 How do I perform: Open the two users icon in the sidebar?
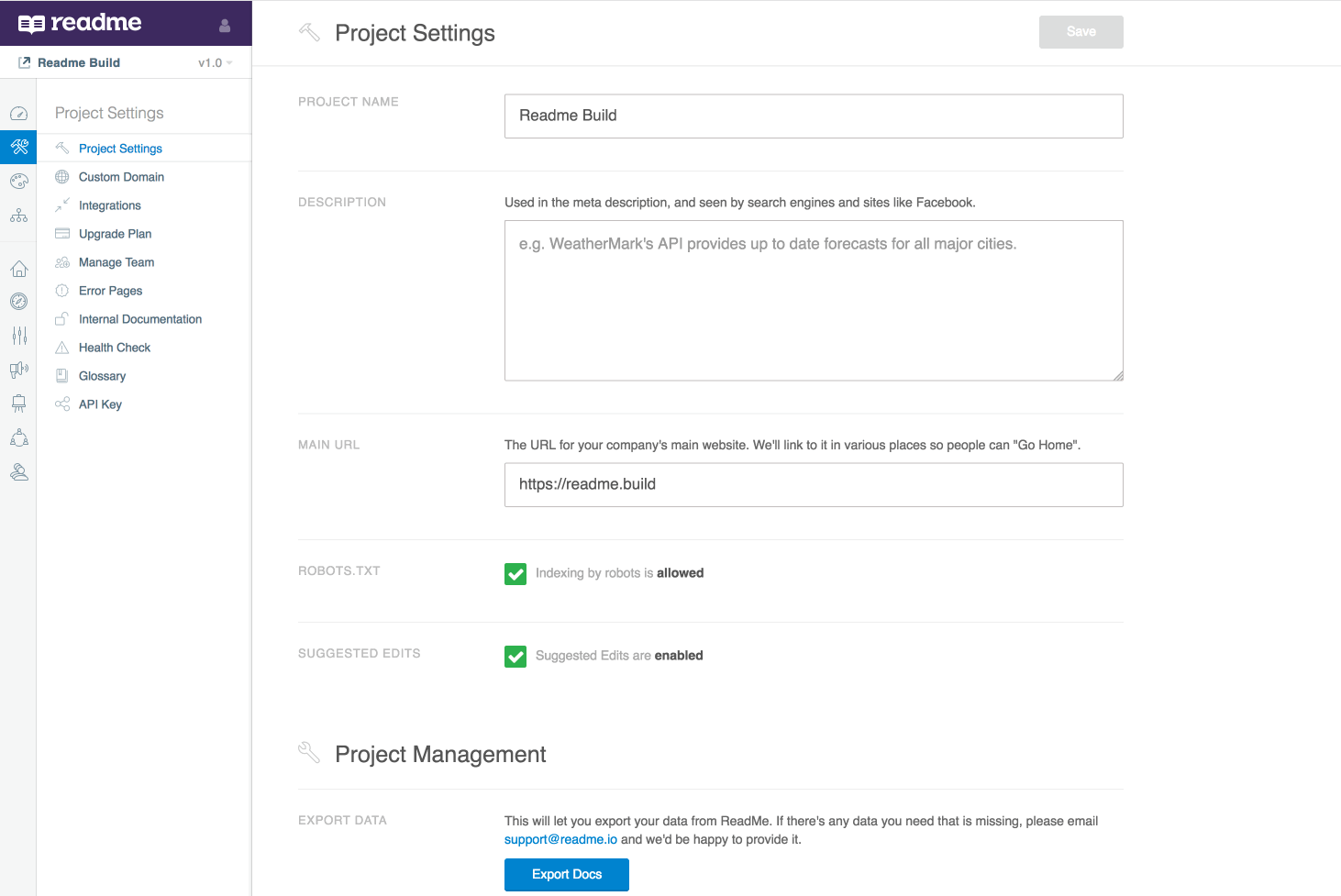tap(18, 472)
